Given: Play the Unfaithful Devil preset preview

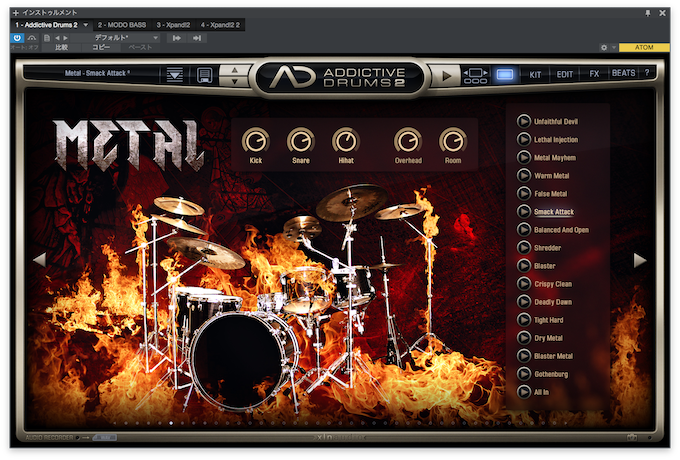Looking at the screenshot, I should coord(524,121).
